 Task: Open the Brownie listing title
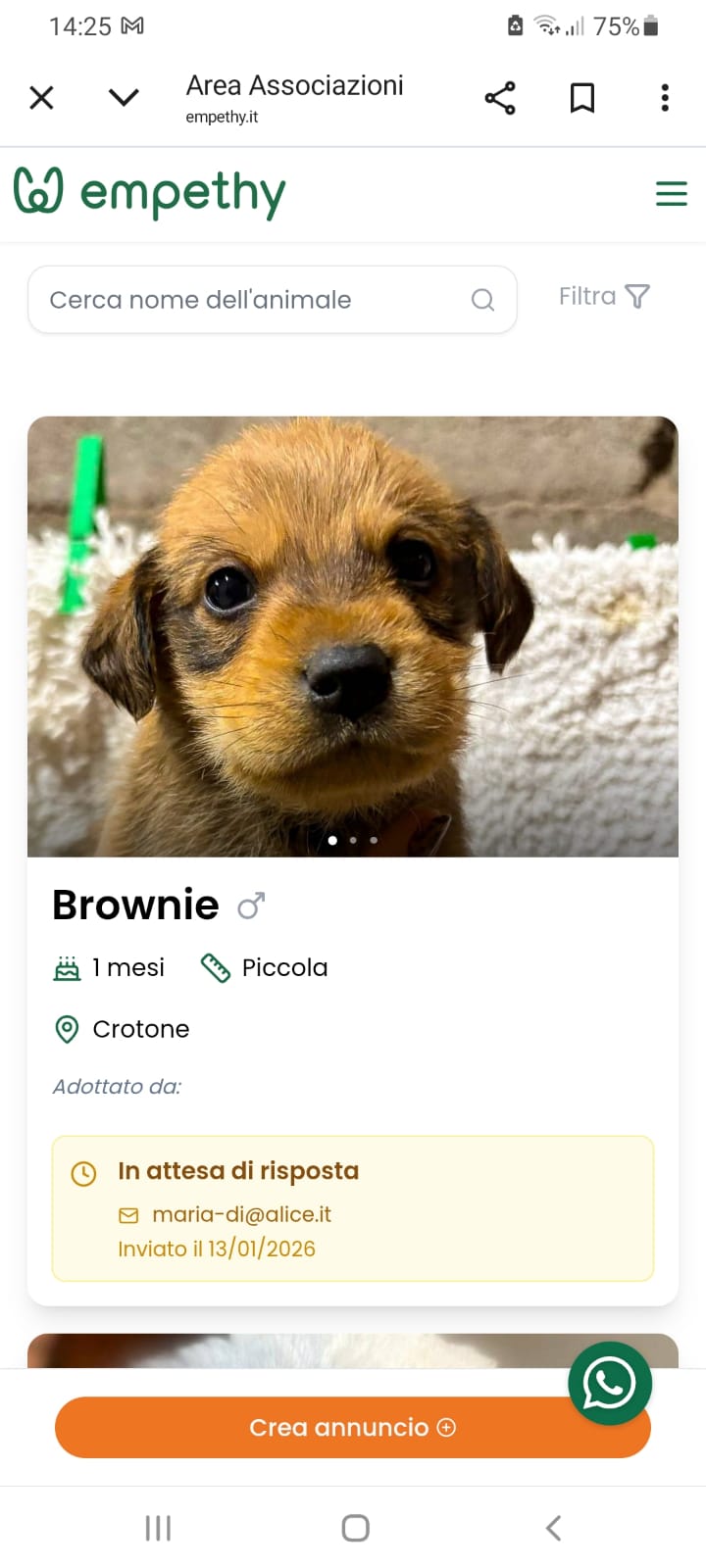pyautogui.click(x=135, y=905)
